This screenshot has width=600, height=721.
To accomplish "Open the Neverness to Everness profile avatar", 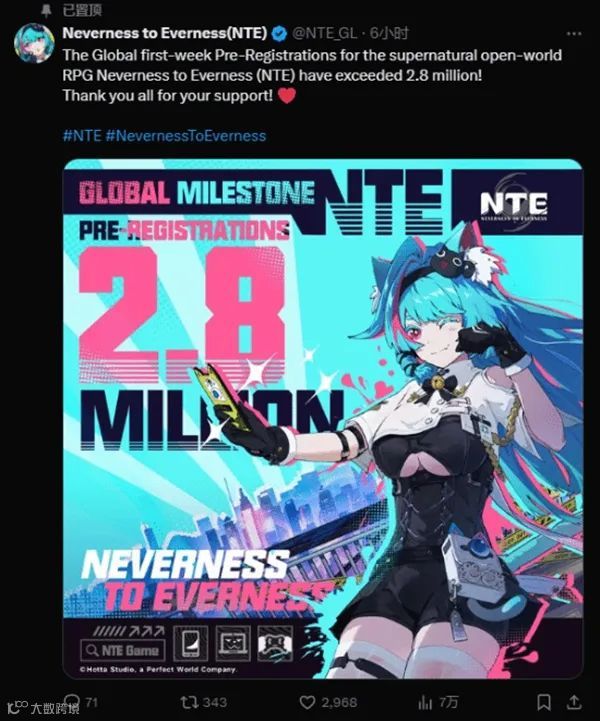I will (x=34, y=43).
